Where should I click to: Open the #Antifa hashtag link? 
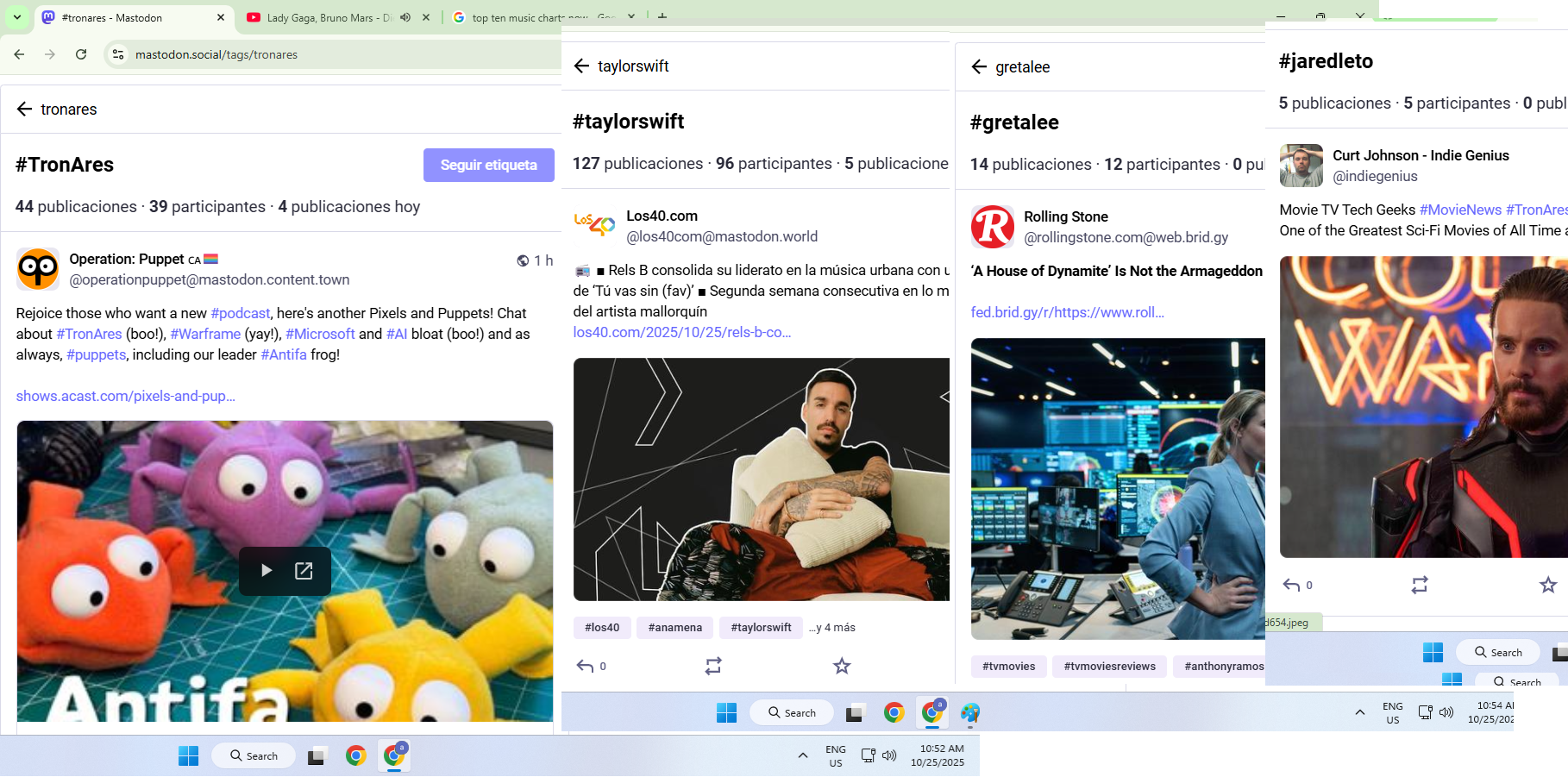point(284,354)
